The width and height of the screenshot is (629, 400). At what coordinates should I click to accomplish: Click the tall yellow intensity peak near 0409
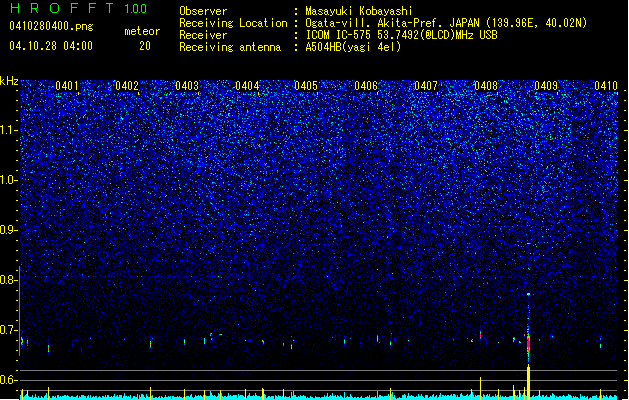pos(528,382)
